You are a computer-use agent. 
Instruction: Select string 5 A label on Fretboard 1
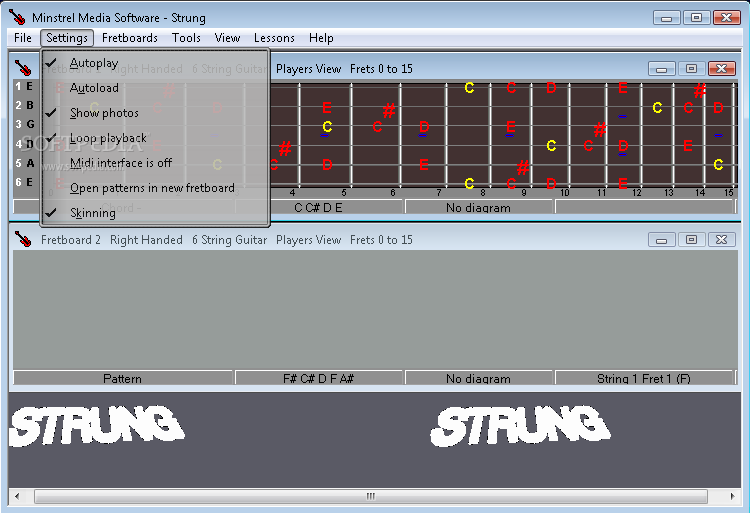tap(24, 163)
